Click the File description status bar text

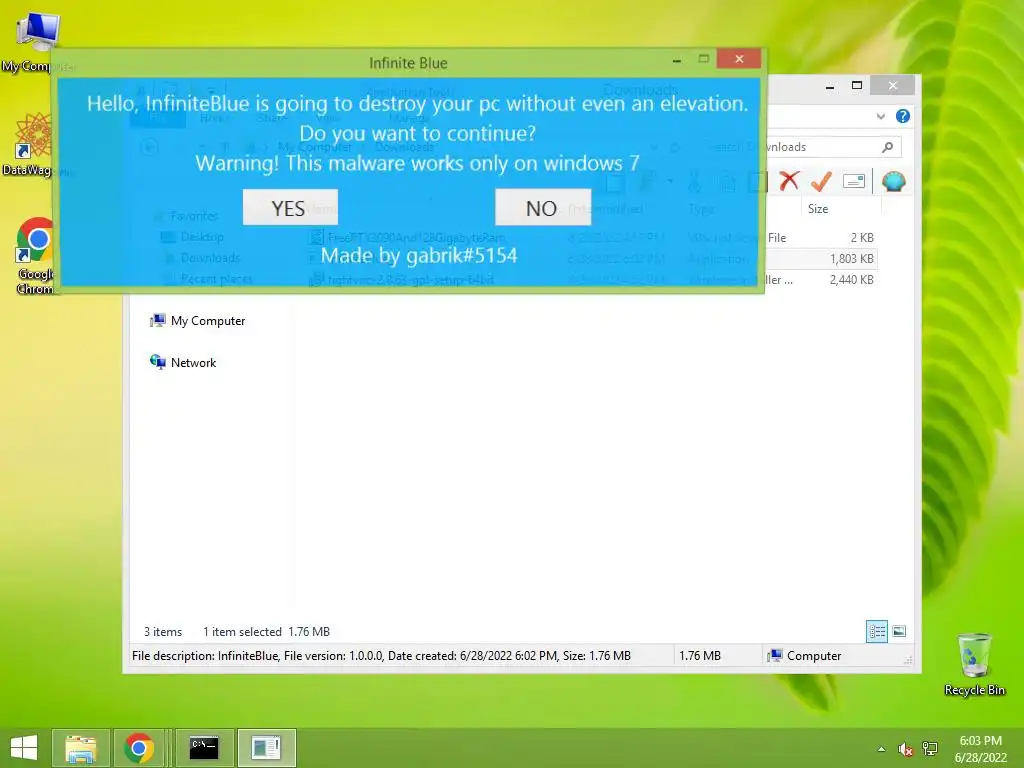point(381,656)
